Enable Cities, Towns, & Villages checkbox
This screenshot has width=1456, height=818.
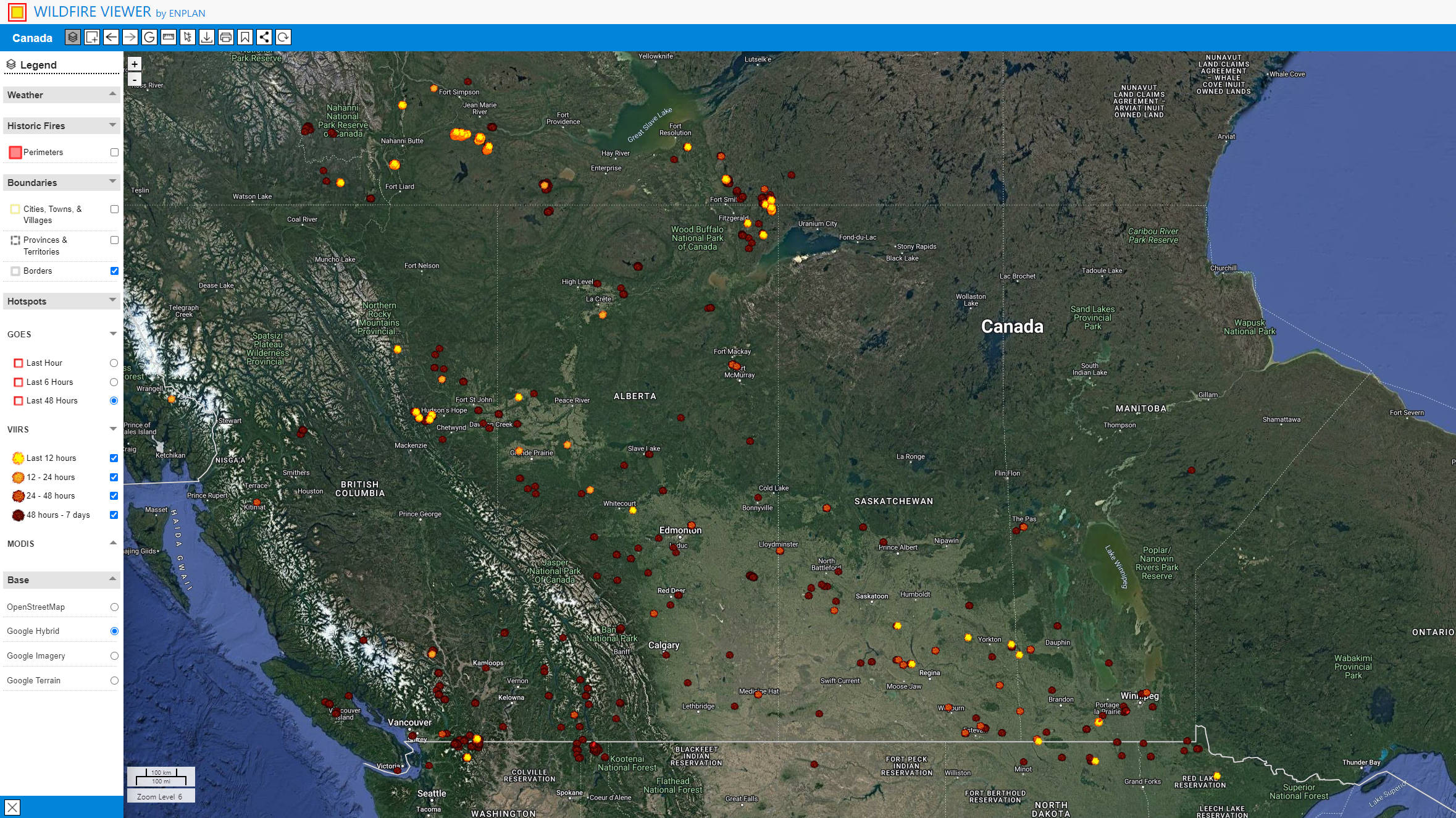[x=114, y=209]
